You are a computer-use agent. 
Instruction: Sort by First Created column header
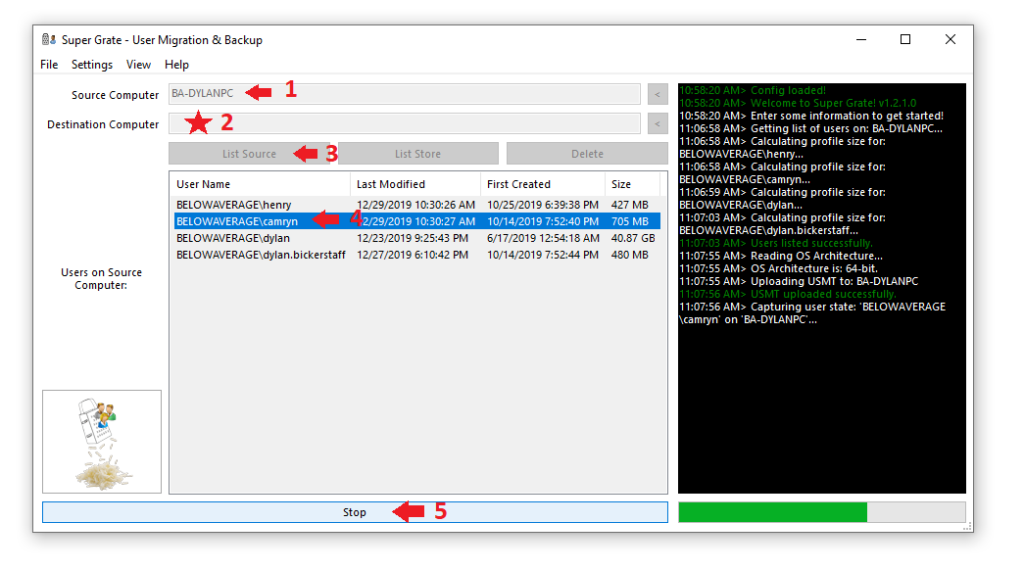click(x=543, y=184)
